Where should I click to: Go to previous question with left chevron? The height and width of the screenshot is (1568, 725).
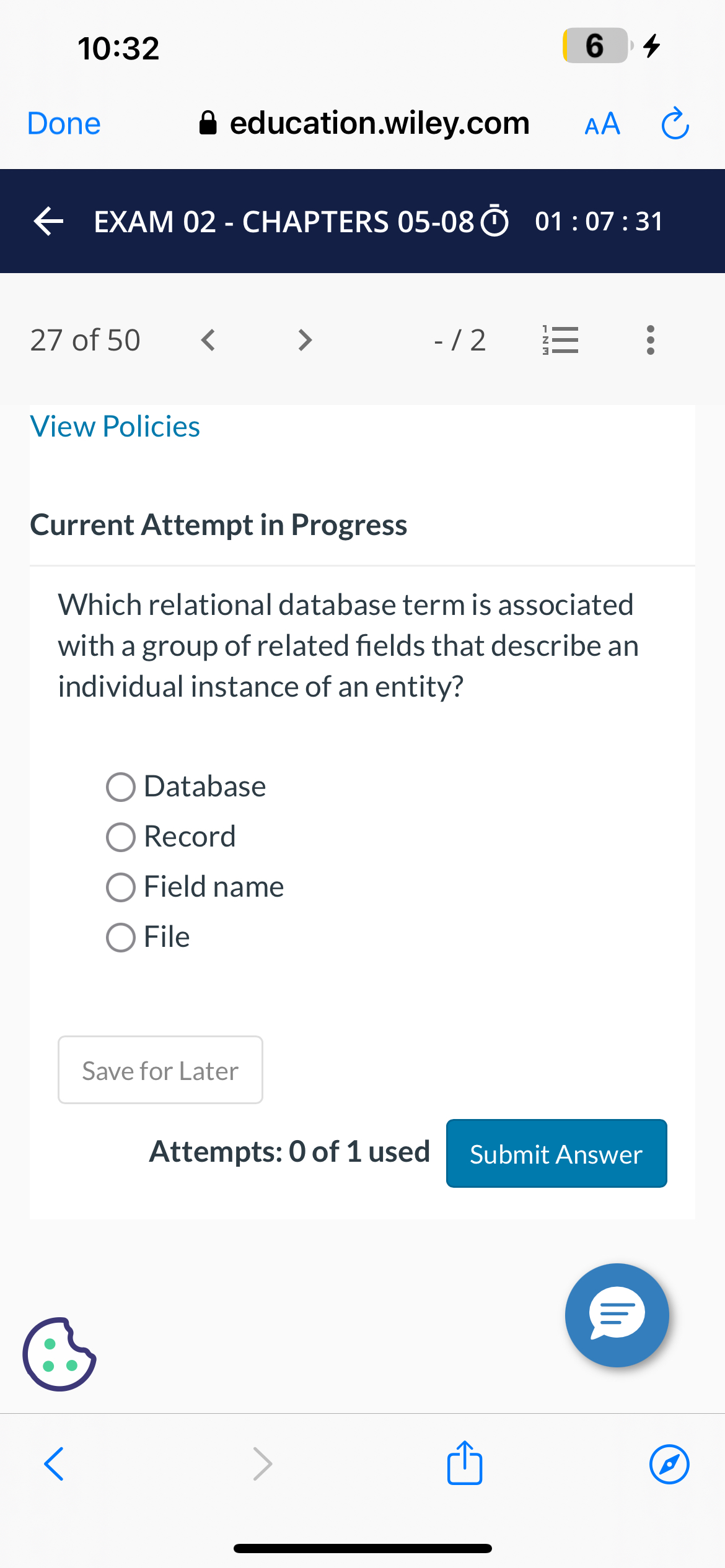208,339
